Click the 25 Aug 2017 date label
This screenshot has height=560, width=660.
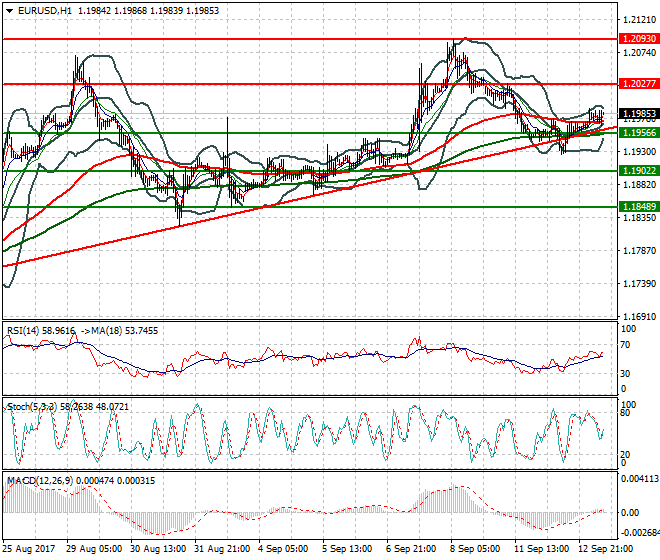pyautogui.click(x=28, y=548)
